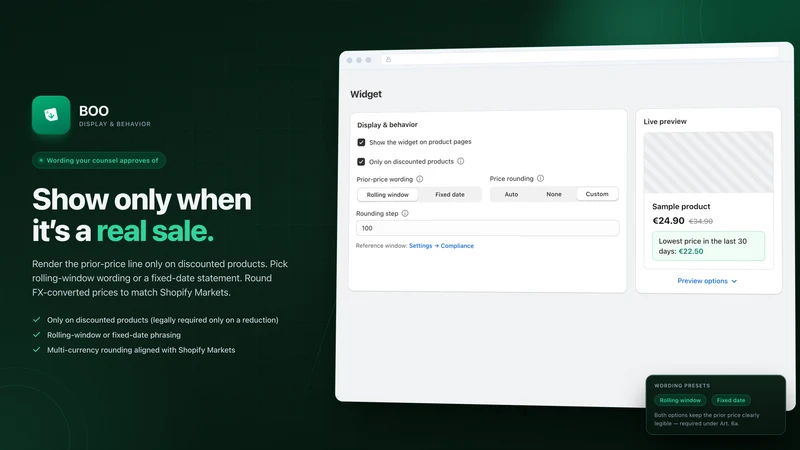Click the info icon beside Prior-price wording
Viewport: 800px width, 450px height.
[x=419, y=179]
